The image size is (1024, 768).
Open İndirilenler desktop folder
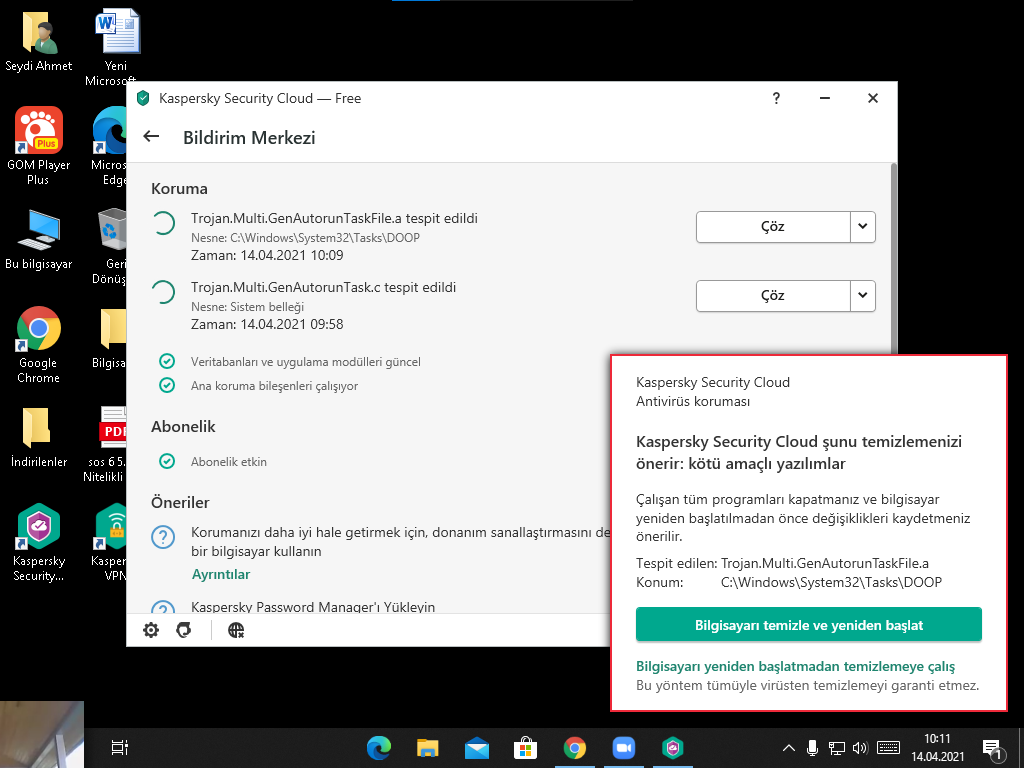point(39,438)
